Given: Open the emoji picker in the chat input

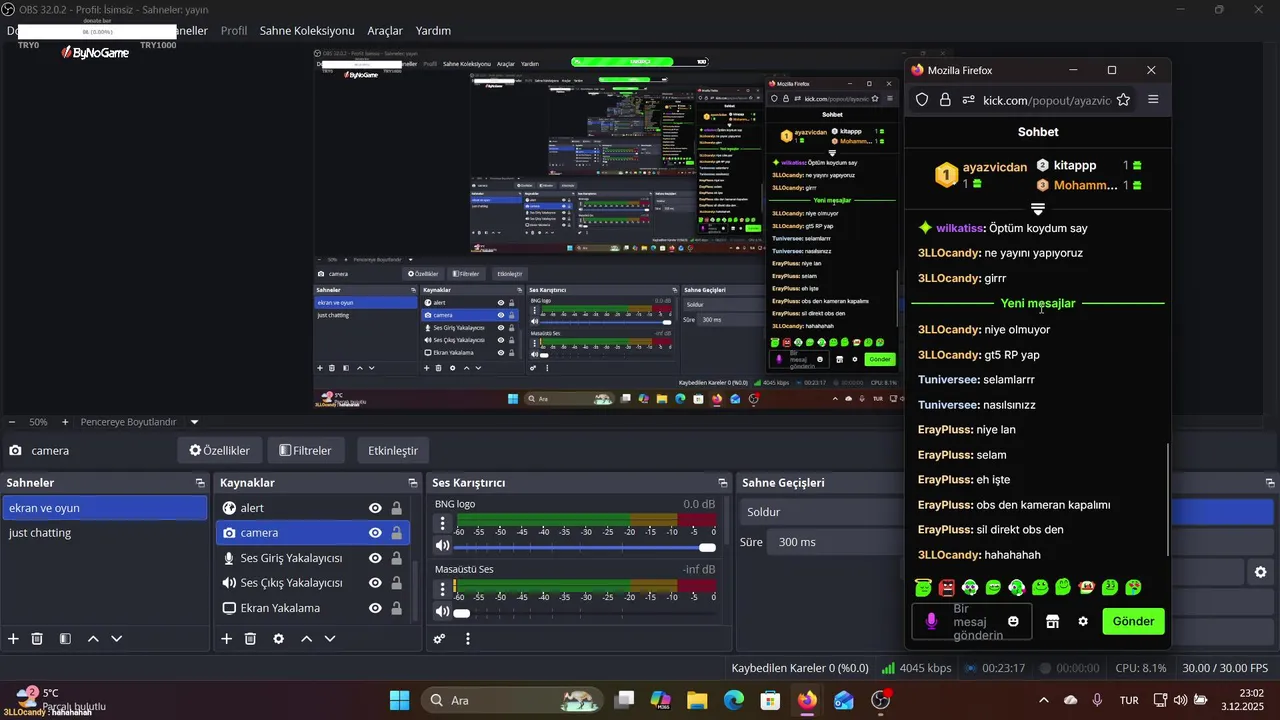Looking at the screenshot, I should tap(1013, 621).
